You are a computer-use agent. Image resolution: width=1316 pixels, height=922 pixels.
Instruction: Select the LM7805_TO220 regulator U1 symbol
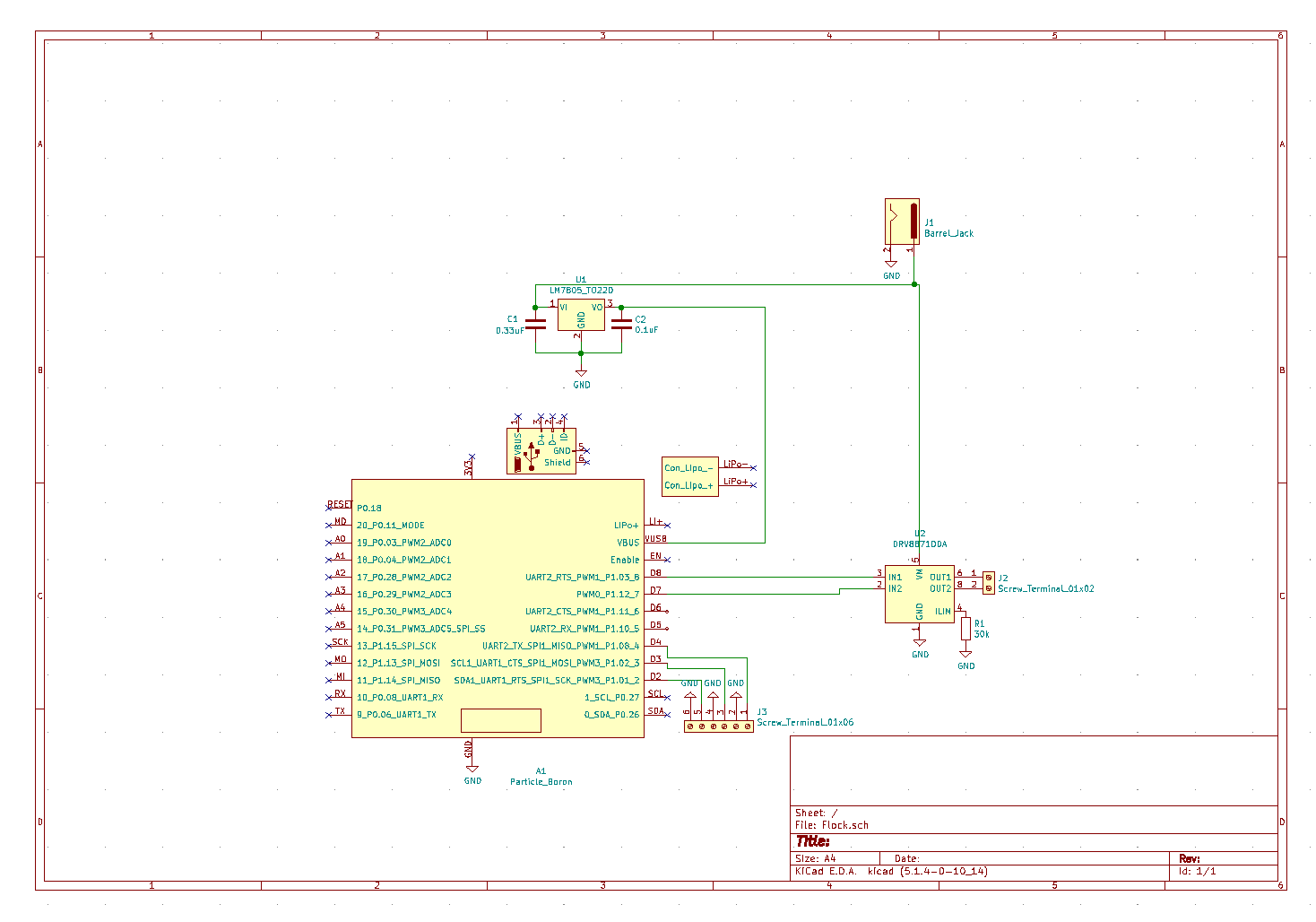(580, 317)
